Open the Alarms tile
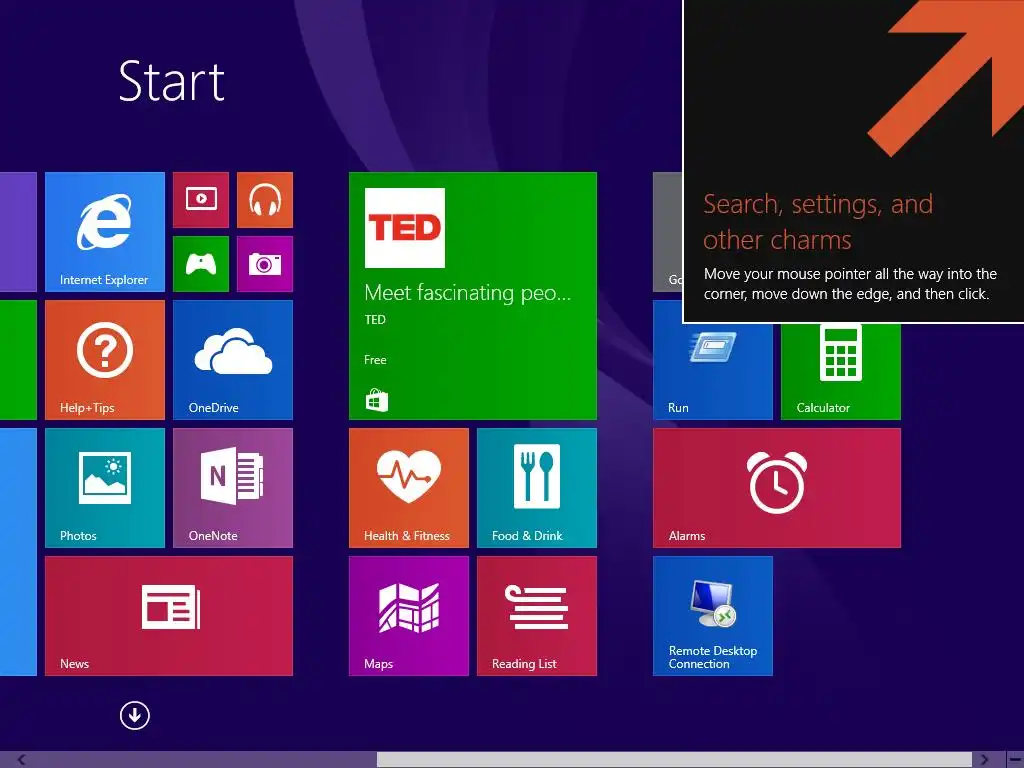 pyautogui.click(x=776, y=488)
